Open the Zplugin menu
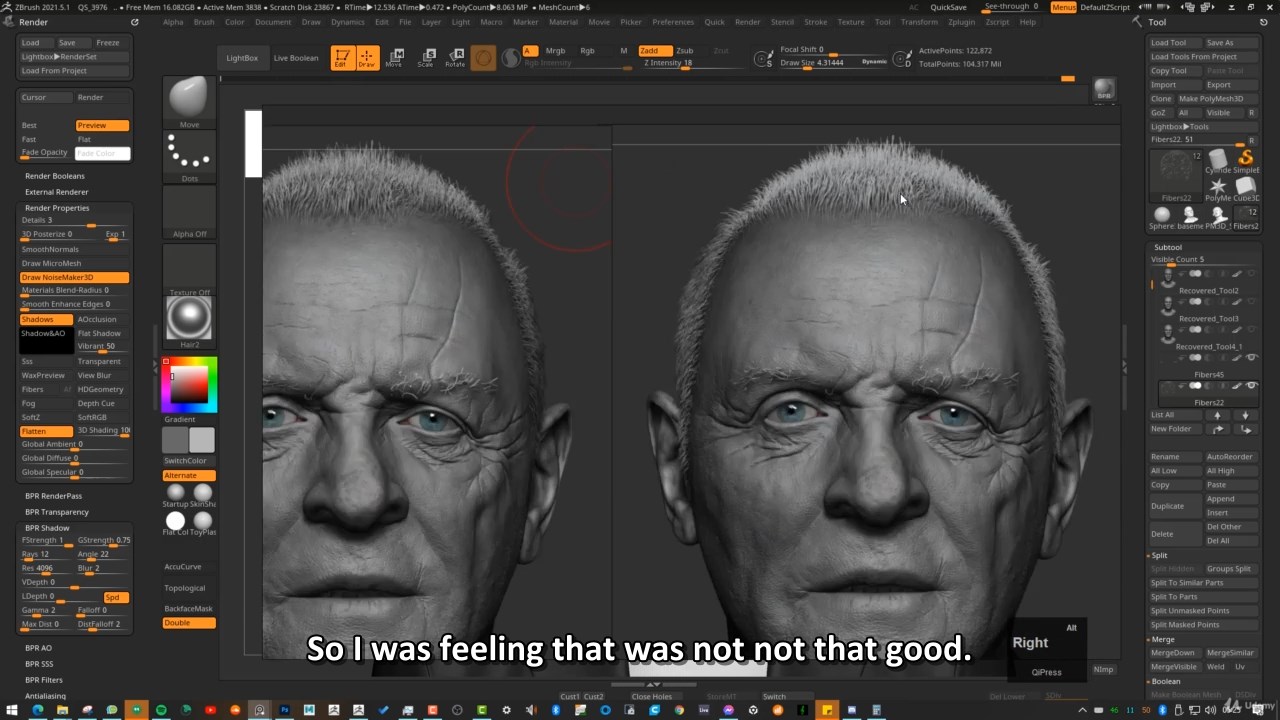This screenshot has width=1280, height=720. tap(961, 21)
